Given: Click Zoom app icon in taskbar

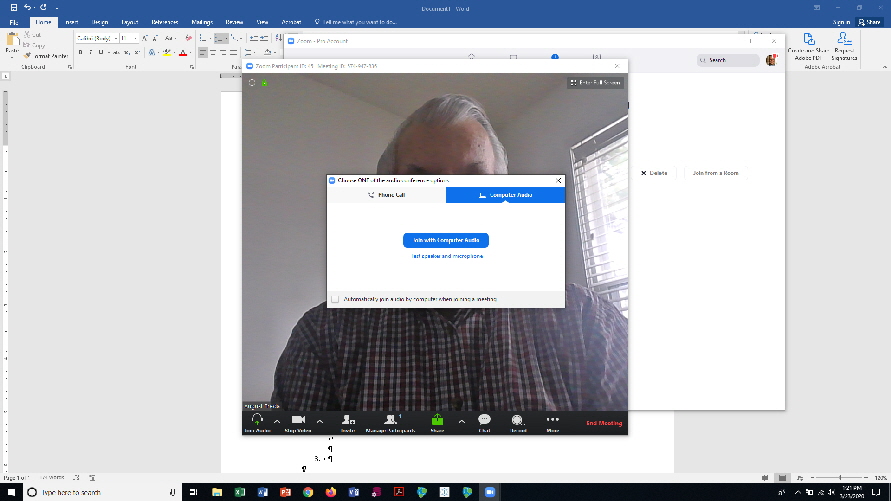Looking at the screenshot, I should tap(490, 492).
